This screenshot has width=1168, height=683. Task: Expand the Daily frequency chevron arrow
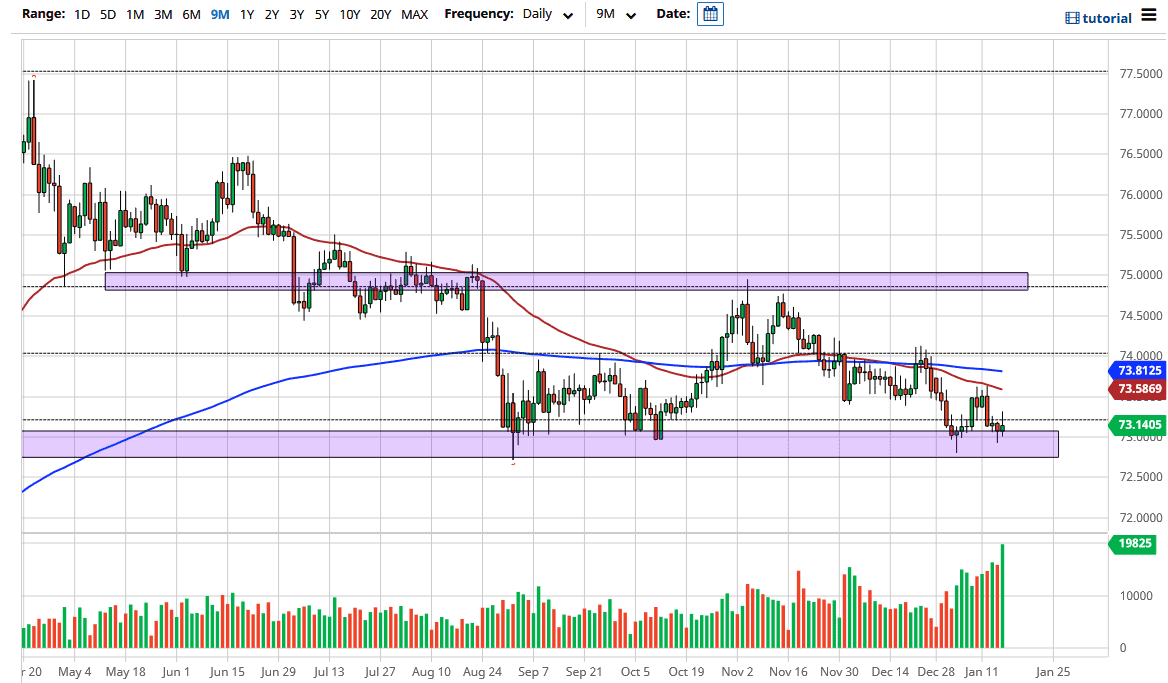tap(567, 17)
